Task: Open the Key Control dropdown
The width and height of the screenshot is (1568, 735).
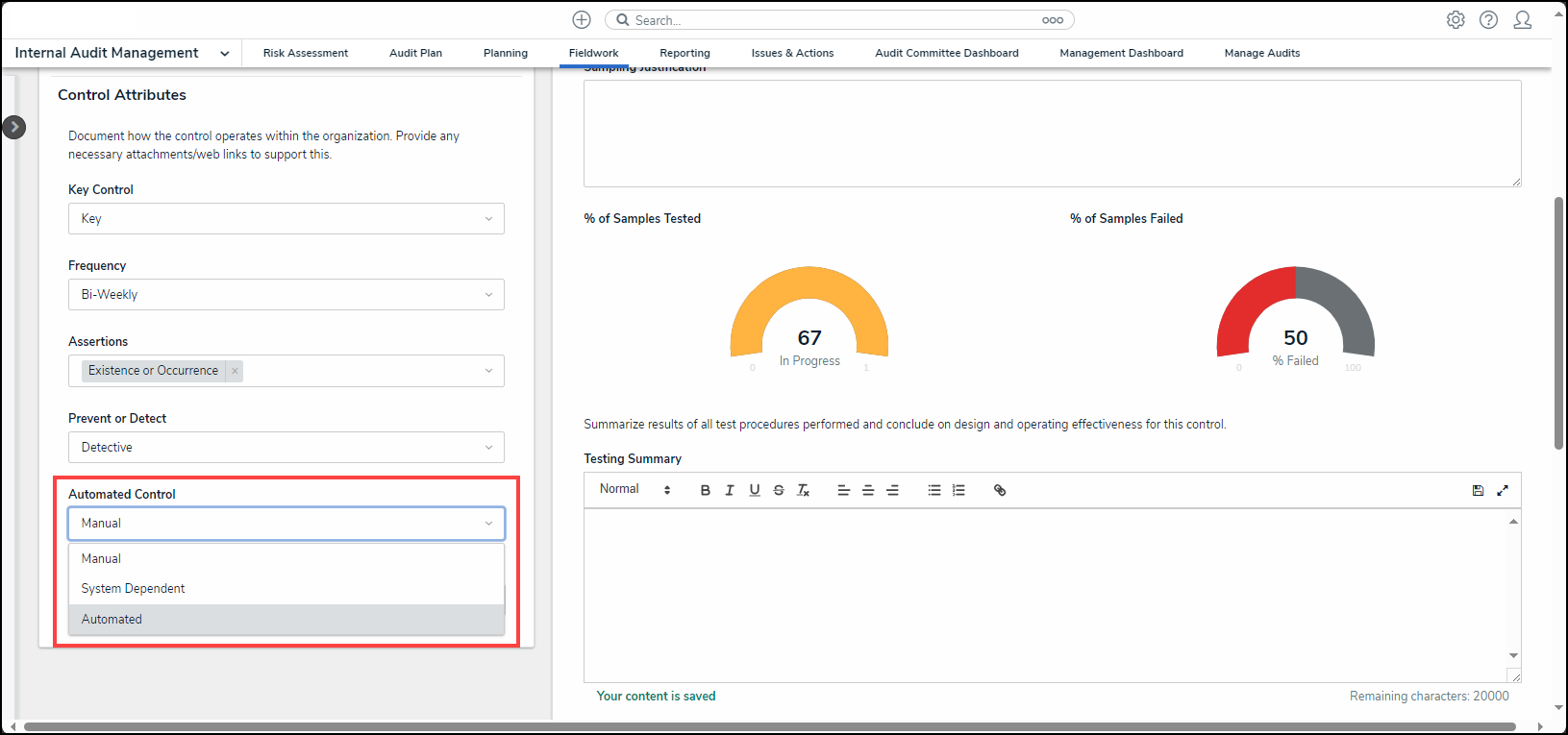Action: point(286,219)
